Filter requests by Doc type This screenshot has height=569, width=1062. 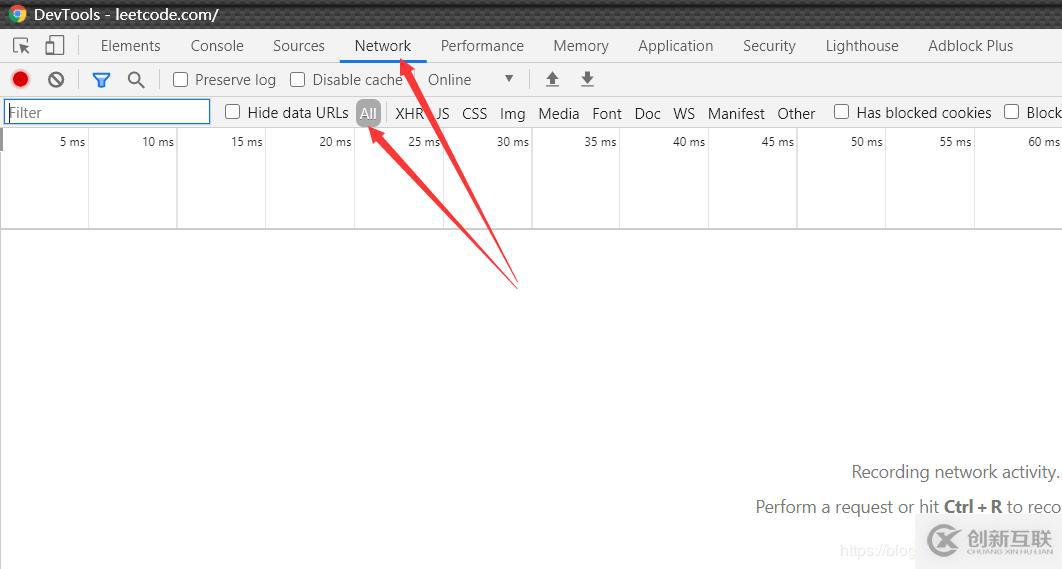pyautogui.click(x=647, y=113)
